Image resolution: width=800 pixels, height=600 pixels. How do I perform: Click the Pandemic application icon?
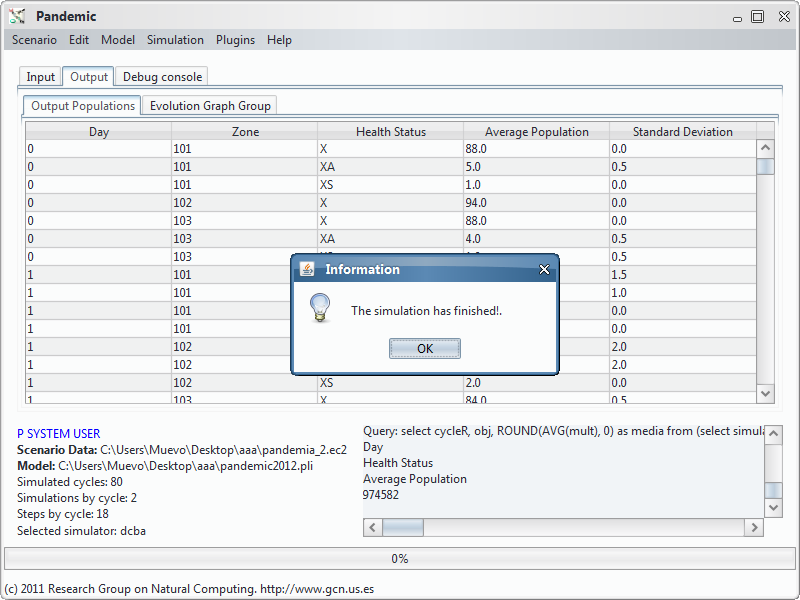(17, 16)
